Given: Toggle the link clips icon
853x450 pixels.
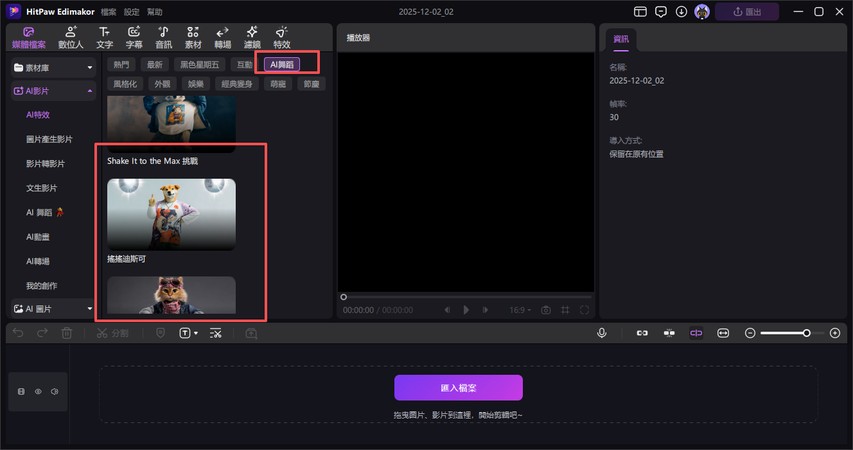Looking at the screenshot, I should (642, 333).
